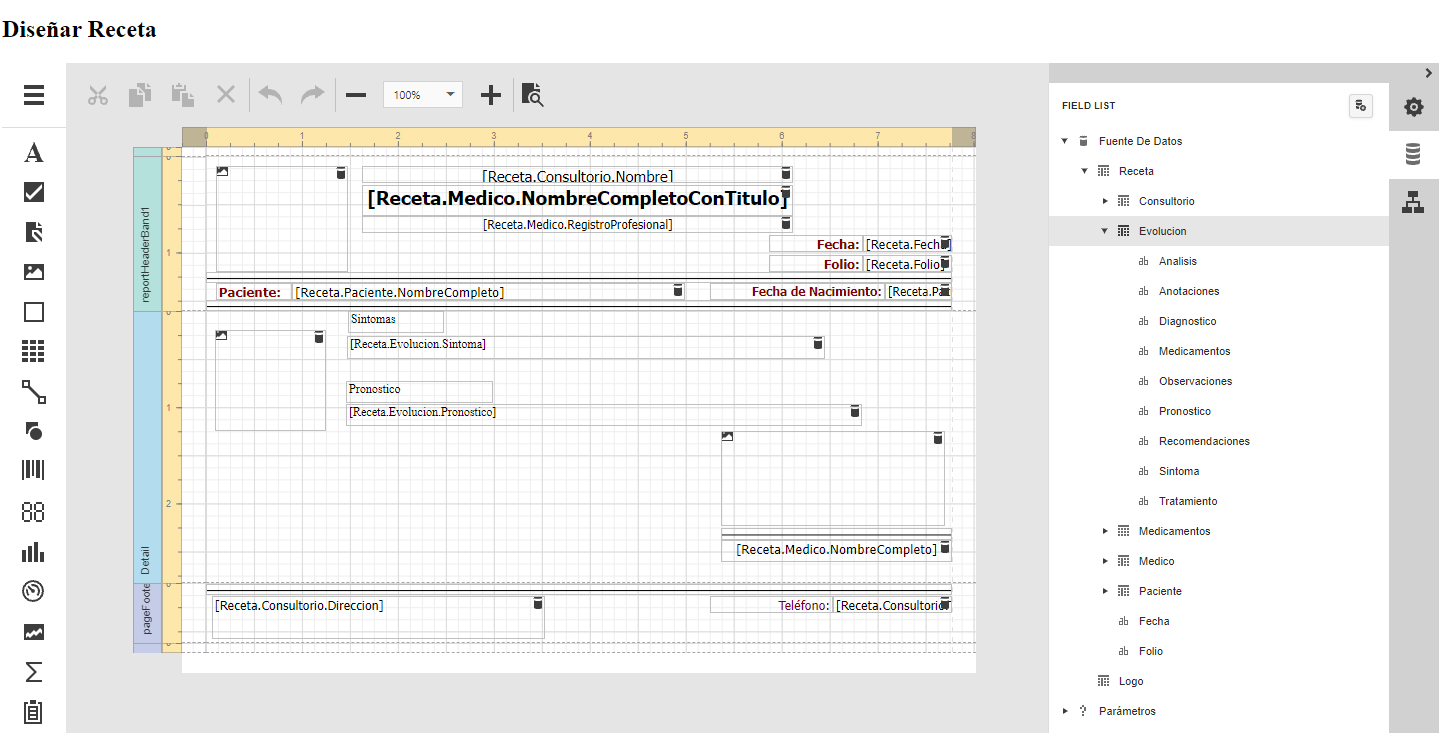Select [Receta.Medico.NombreCompletoConTitulo] label on canvas

click(578, 199)
